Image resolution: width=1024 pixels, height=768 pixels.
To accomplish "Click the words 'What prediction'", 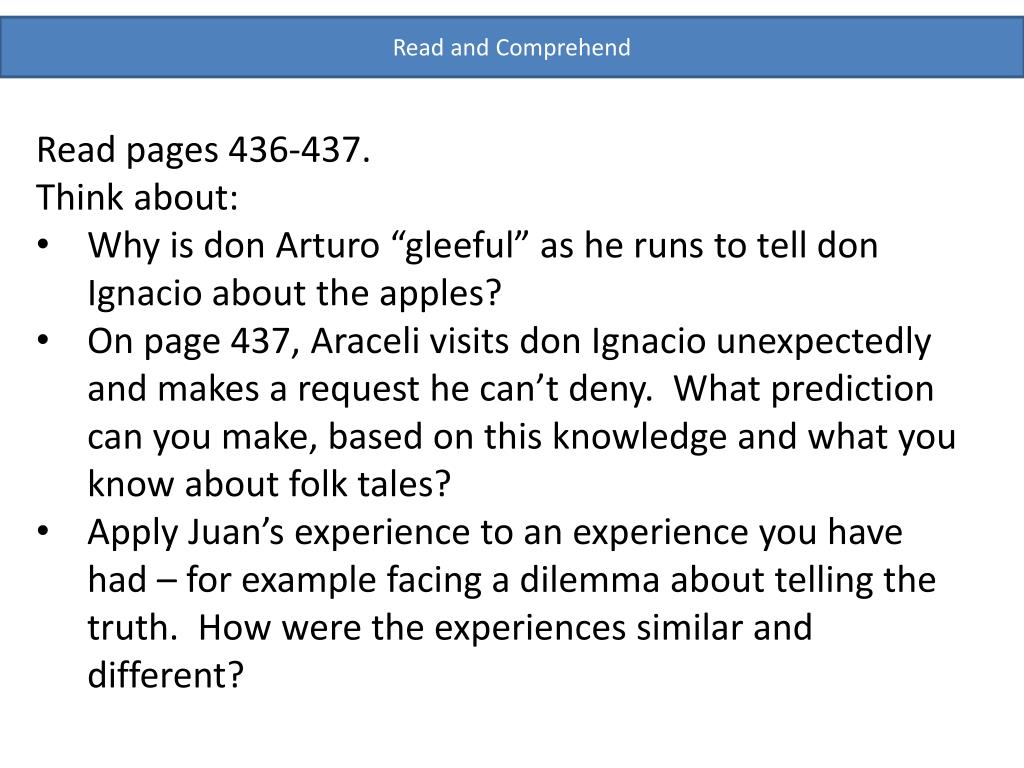I will 803,389.
